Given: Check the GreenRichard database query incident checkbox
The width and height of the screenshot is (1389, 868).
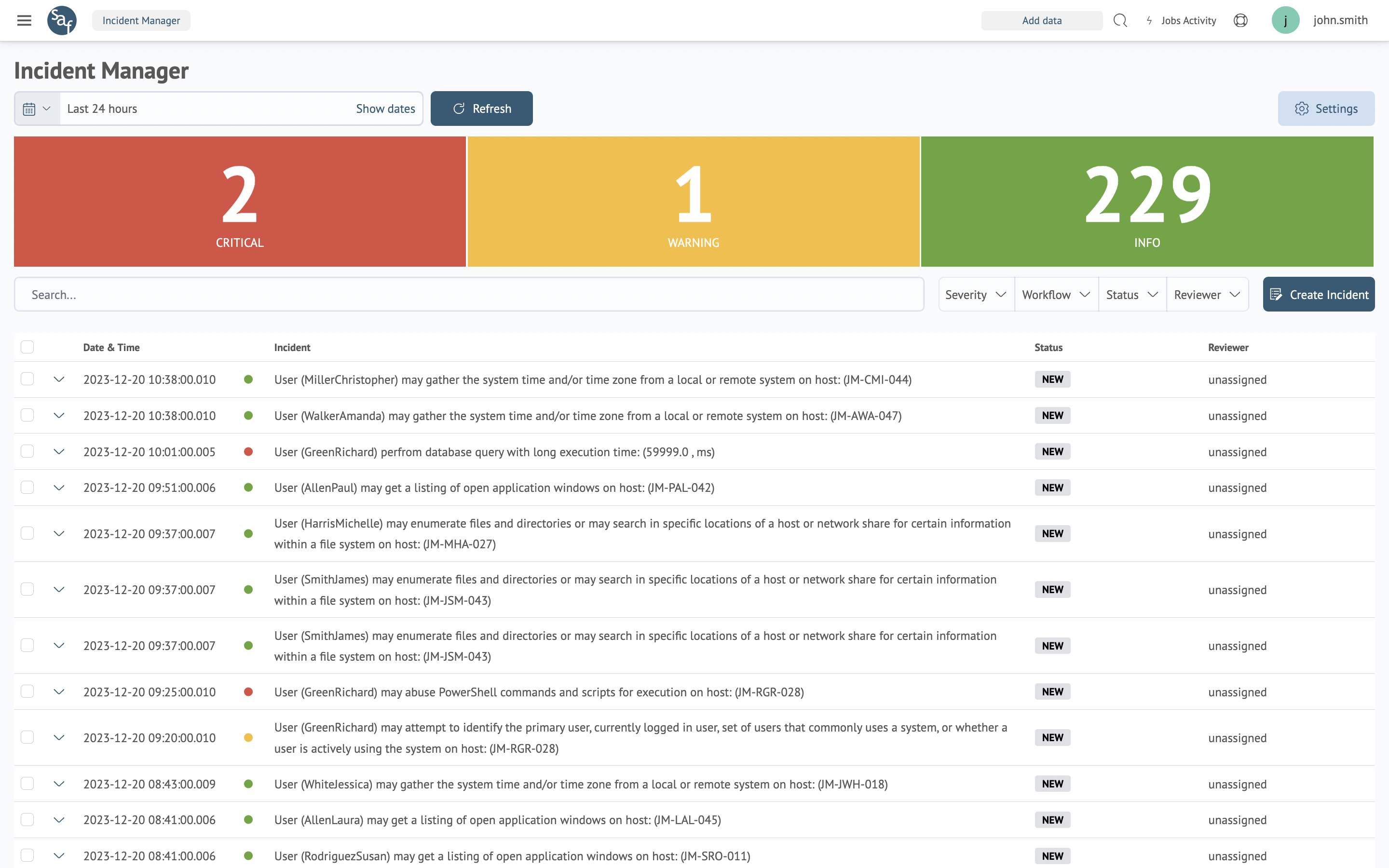Looking at the screenshot, I should tap(27, 451).
